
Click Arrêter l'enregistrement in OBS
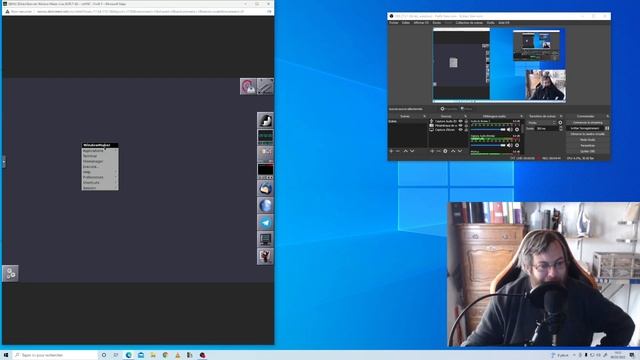(585, 129)
